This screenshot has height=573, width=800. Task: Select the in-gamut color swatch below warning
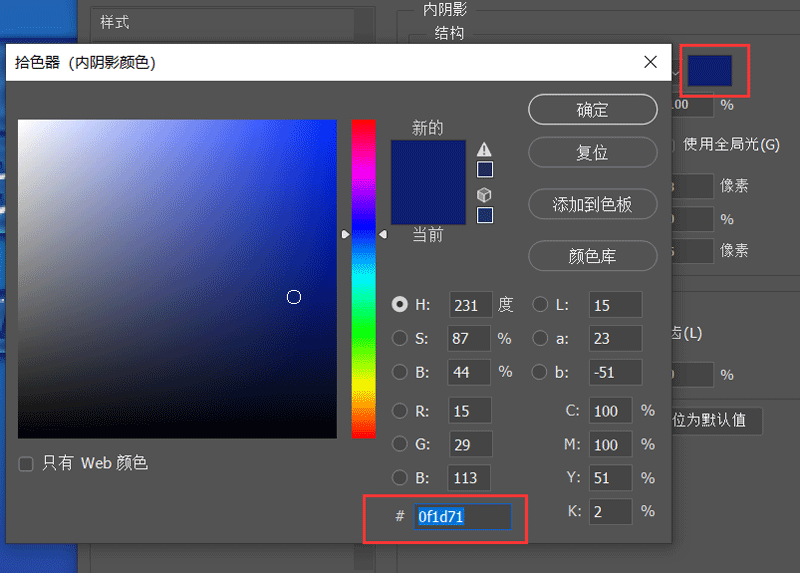[485, 169]
